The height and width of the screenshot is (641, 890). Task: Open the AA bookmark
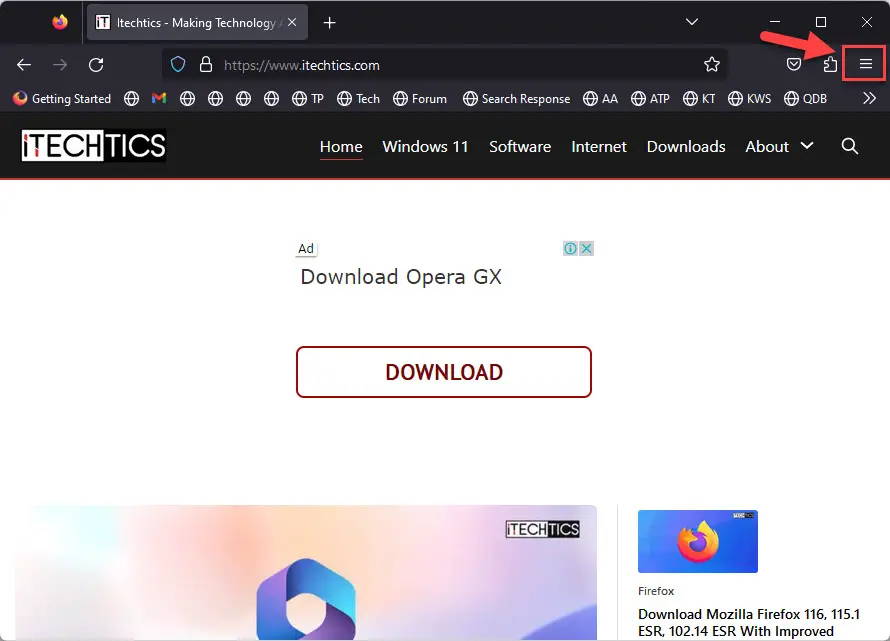600,98
